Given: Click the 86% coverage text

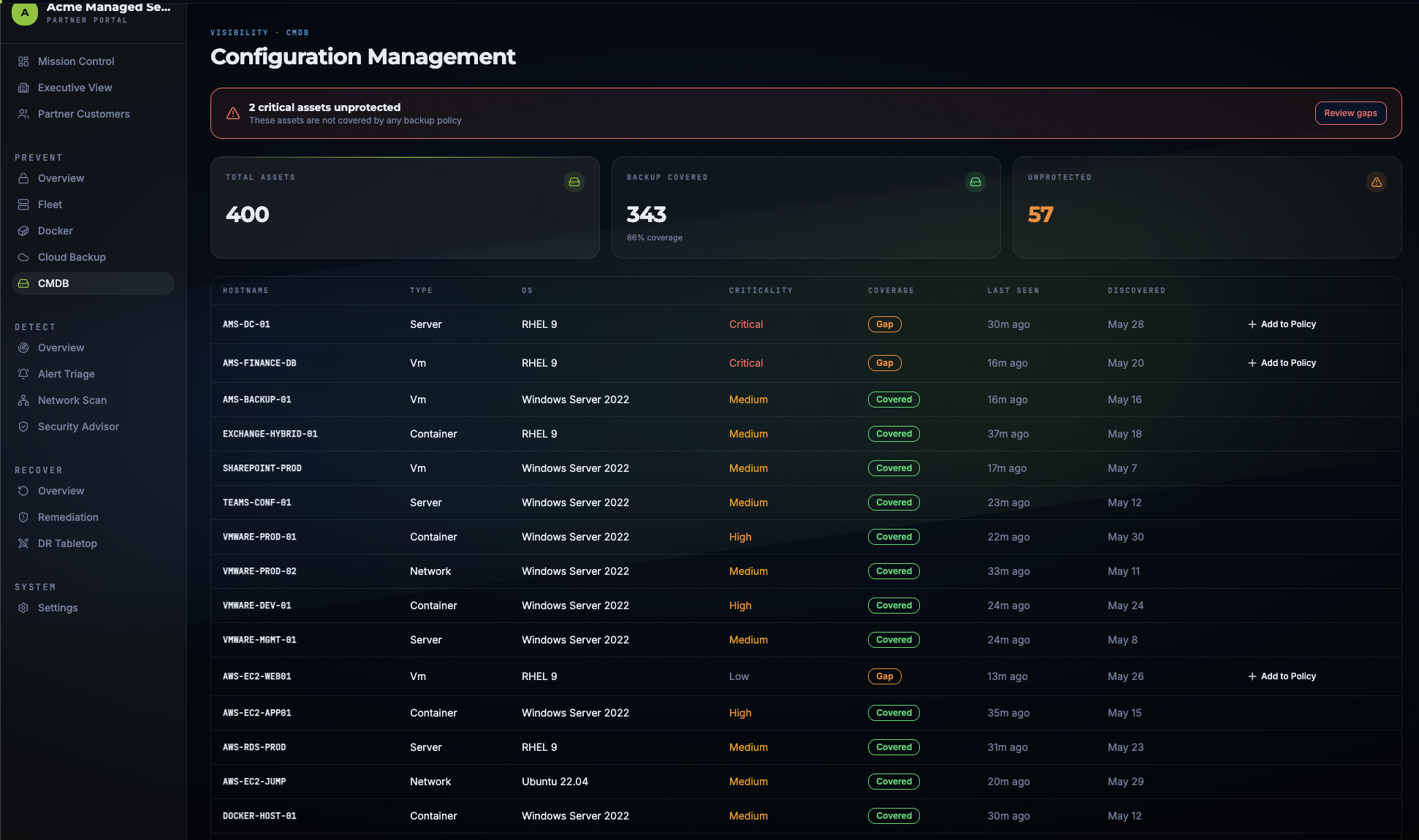Looking at the screenshot, I should pyautogui.click(x=655, y=238).
